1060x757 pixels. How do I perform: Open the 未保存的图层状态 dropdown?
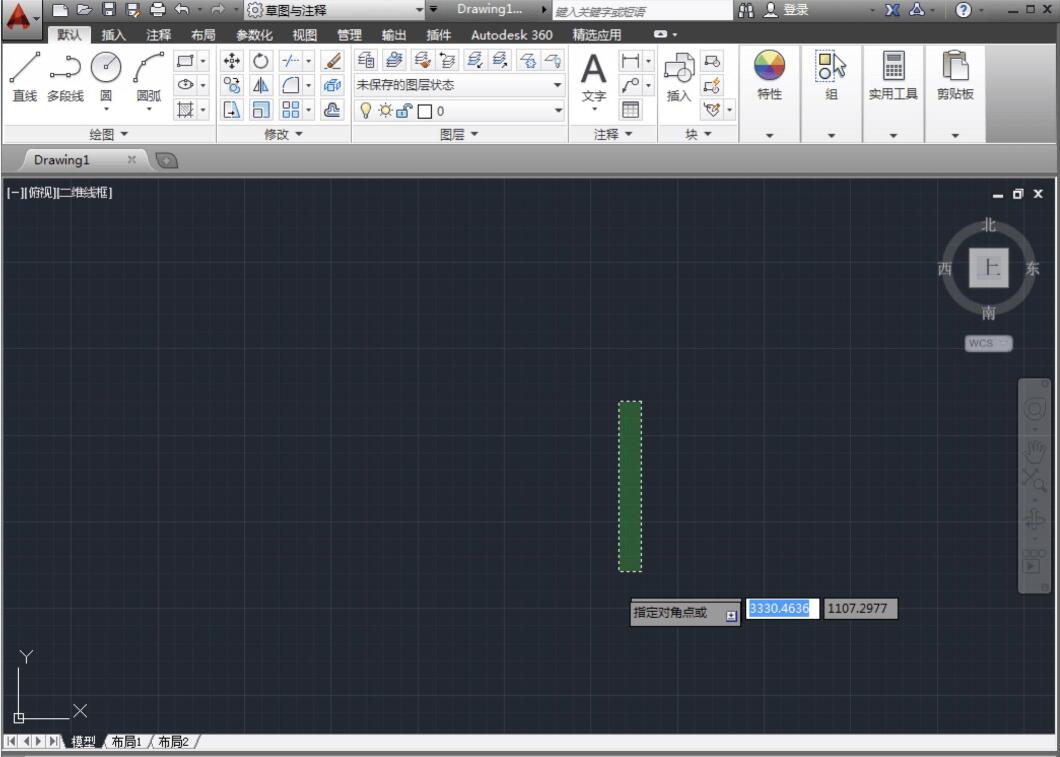click(x=557, y=85)
